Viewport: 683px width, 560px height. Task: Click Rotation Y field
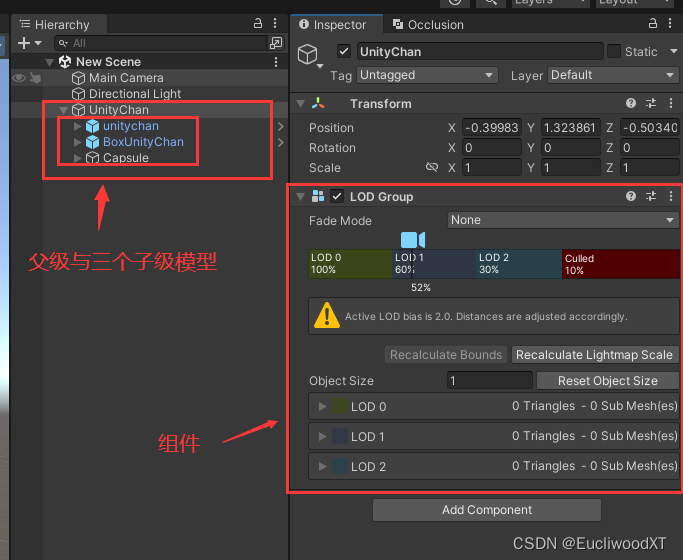point(570,148)
